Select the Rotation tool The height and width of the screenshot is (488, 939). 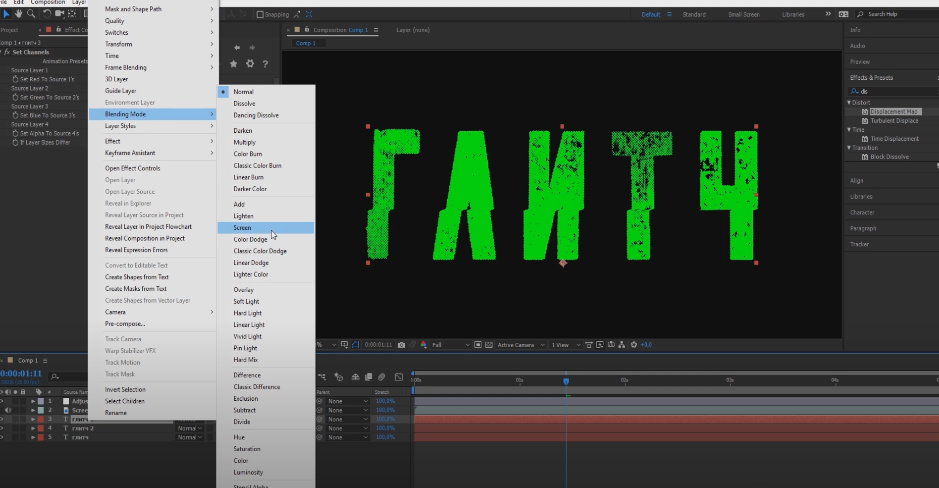pos(46,13)
